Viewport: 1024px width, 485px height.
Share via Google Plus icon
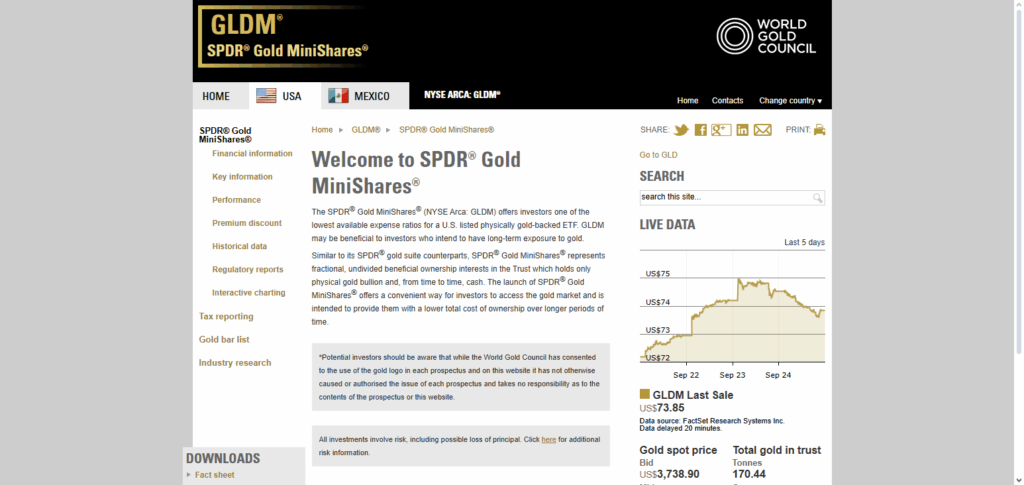[x=721, y=130]
